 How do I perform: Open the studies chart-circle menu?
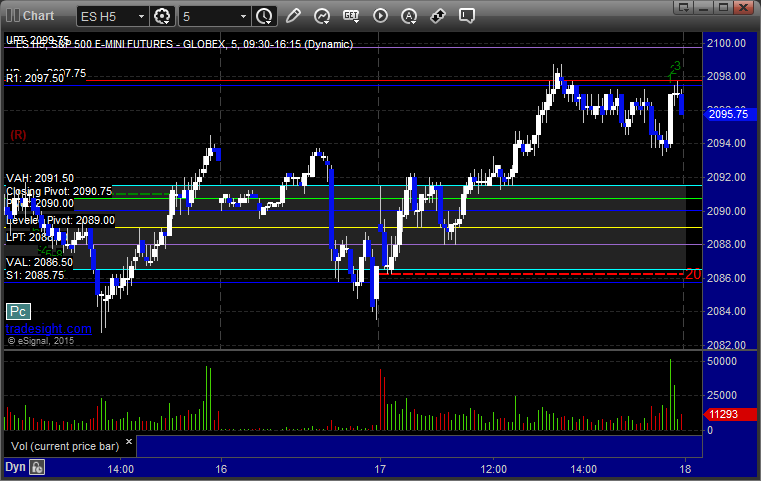pos(322,16)
